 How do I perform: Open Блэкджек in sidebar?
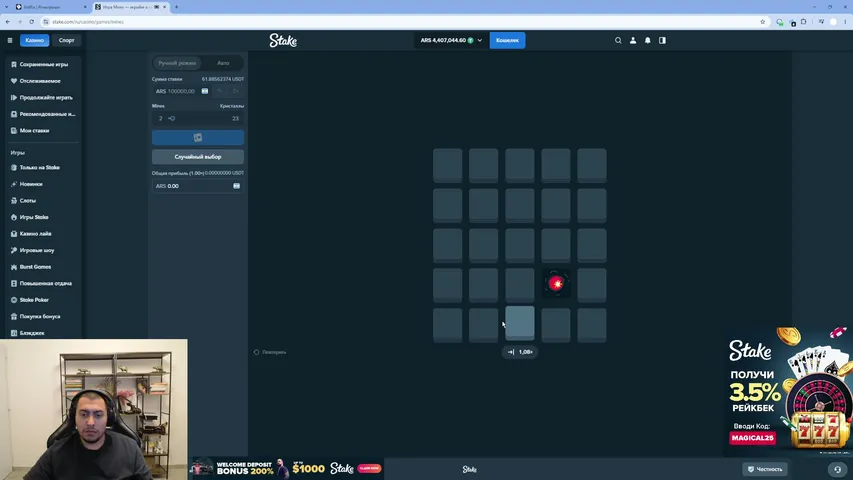click(32, 333)
